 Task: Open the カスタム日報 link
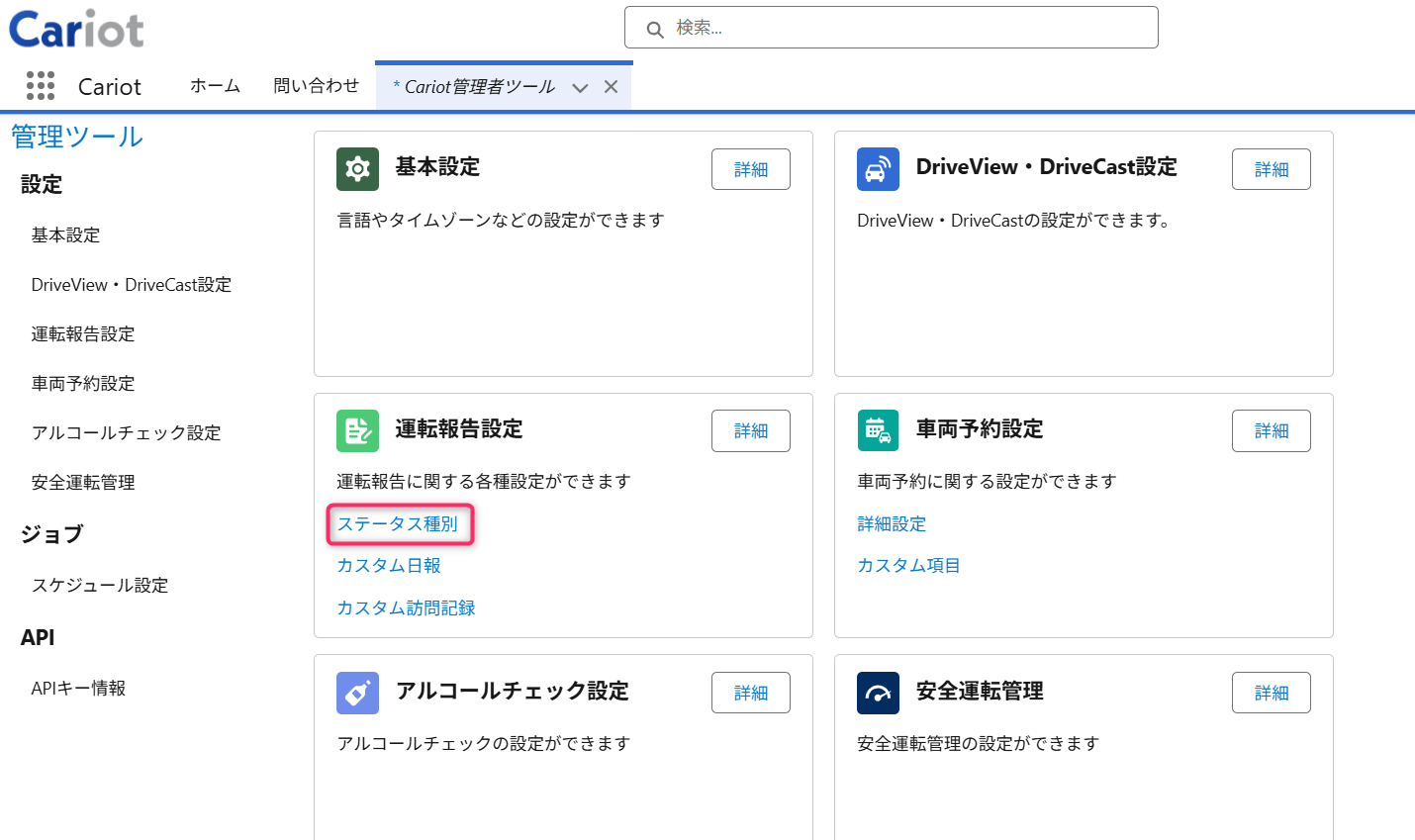tap(389, 565)
